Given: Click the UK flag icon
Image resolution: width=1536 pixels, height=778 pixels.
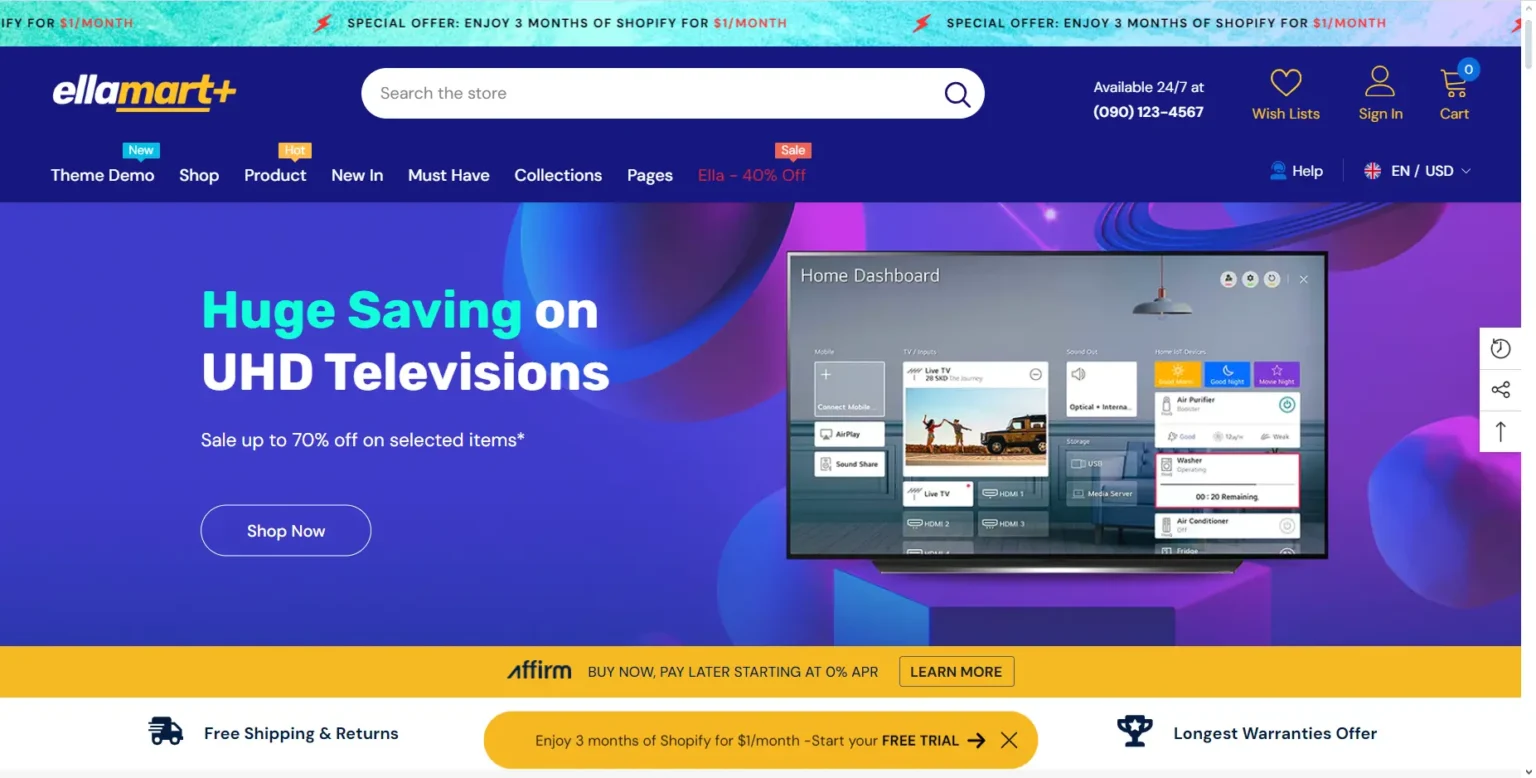Looking at the screenshot, I should pyautogui.click(x=1373, y=171).
